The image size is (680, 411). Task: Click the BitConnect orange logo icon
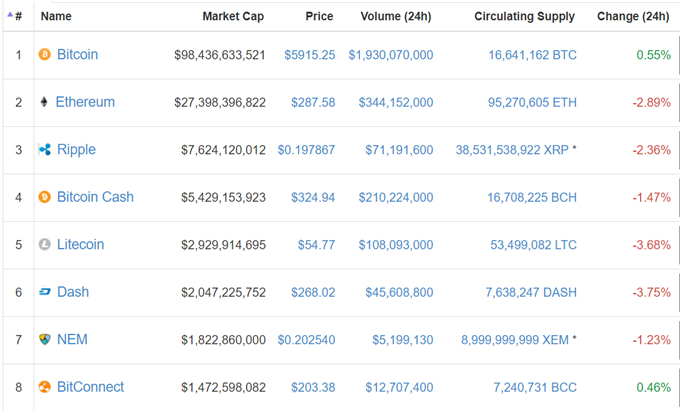[45, 387]
